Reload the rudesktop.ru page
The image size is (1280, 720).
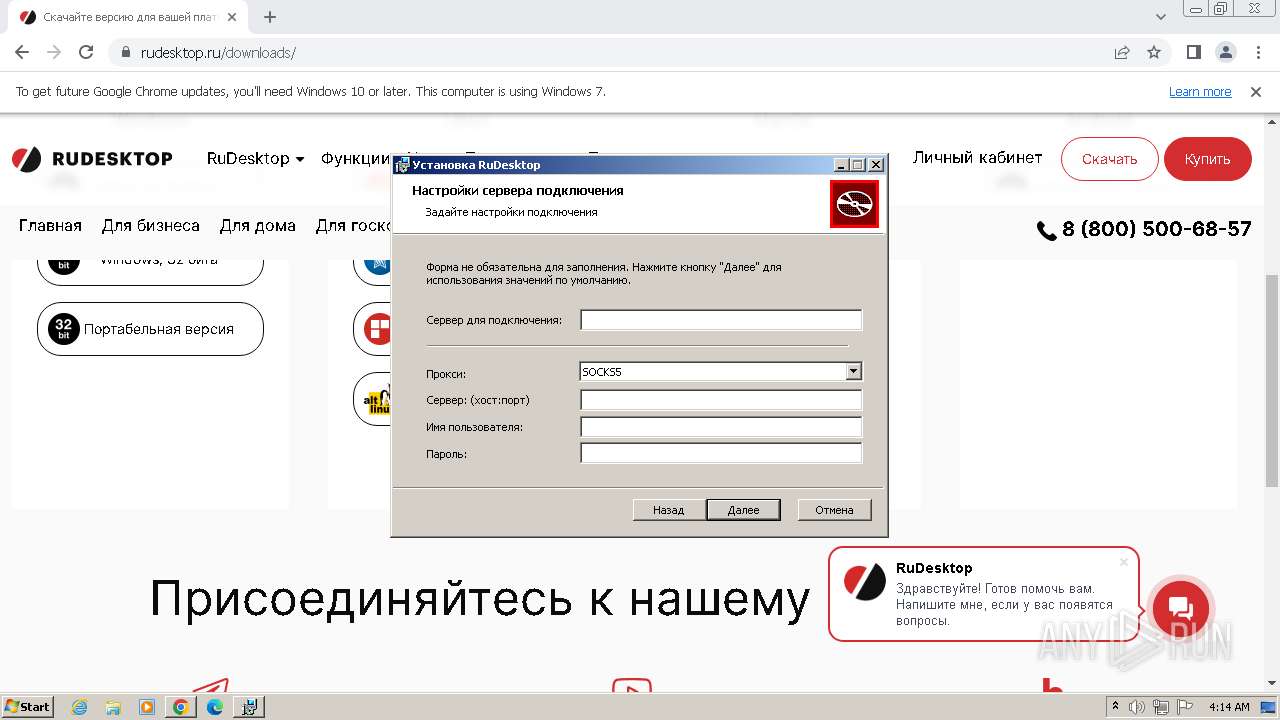86,52
